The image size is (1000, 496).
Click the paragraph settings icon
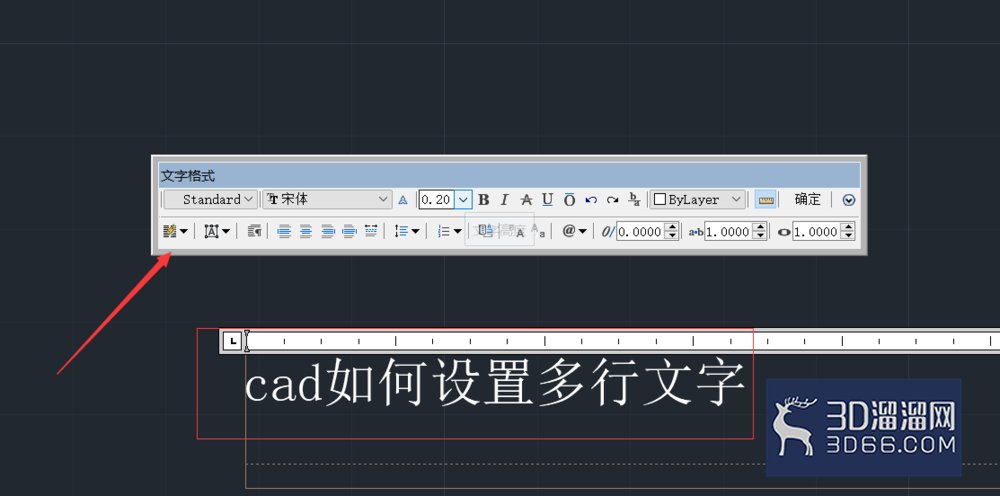(254, 231)
